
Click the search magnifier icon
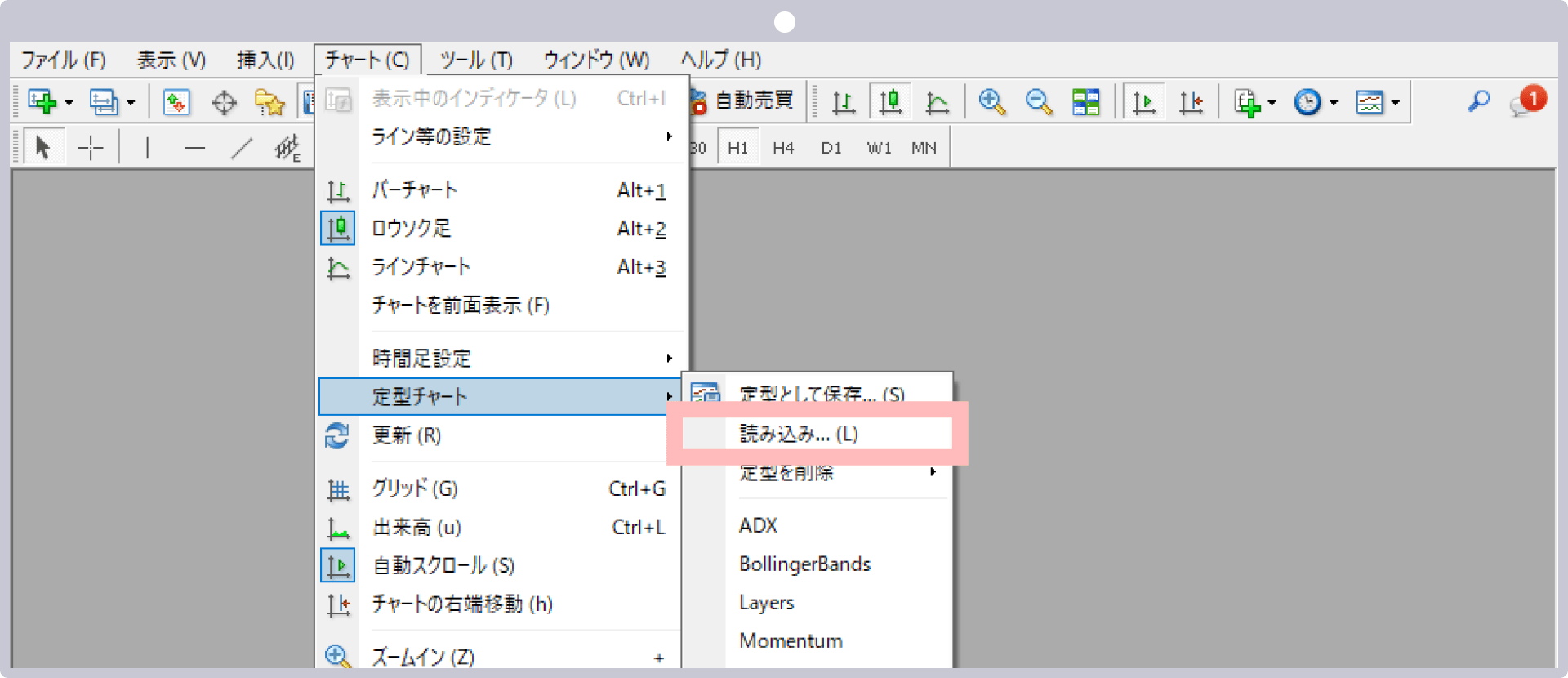[x=1479, y=101]
